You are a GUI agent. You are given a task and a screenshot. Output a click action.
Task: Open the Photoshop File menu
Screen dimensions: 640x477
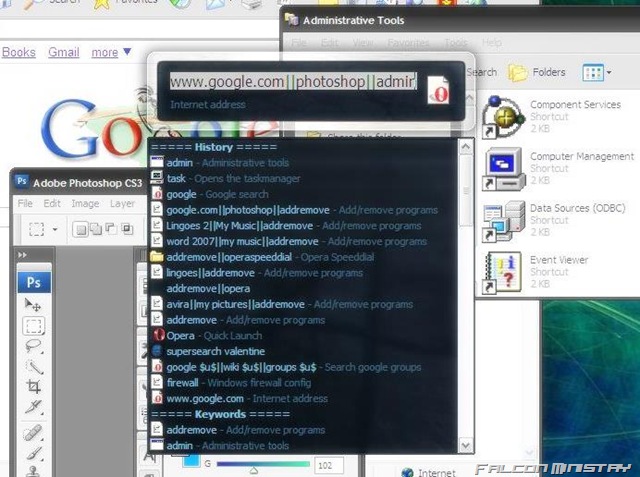(x=25, y=203)
